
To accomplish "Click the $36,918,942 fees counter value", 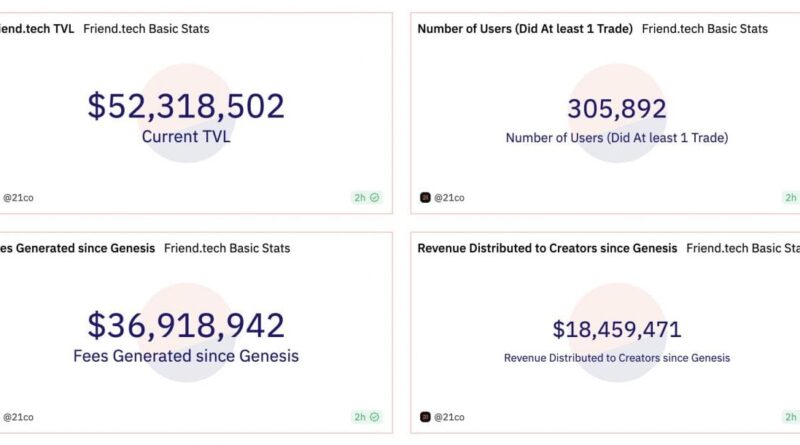I will [x=186, y=325].
